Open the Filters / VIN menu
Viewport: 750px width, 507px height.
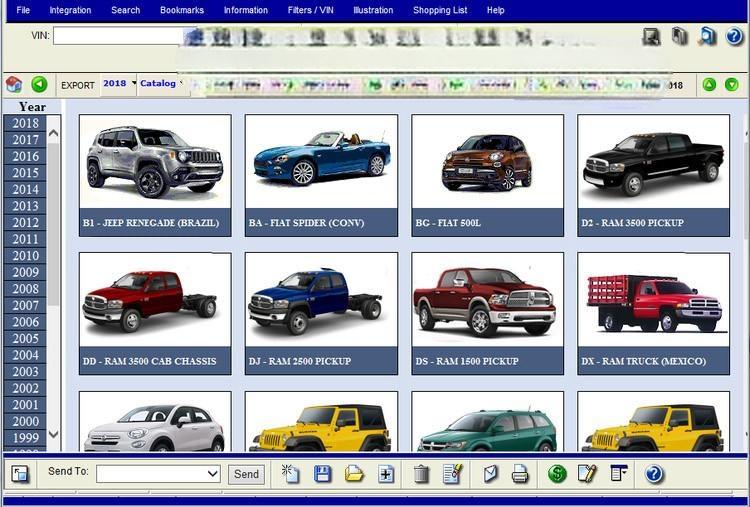coord(311,10)
